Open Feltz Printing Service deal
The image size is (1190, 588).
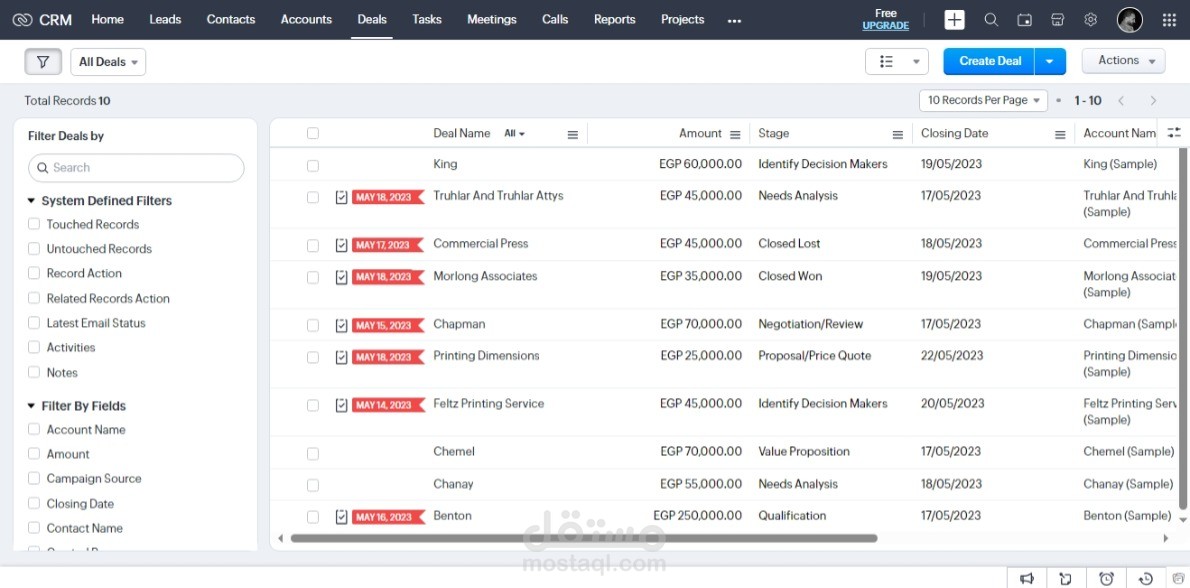489,404
